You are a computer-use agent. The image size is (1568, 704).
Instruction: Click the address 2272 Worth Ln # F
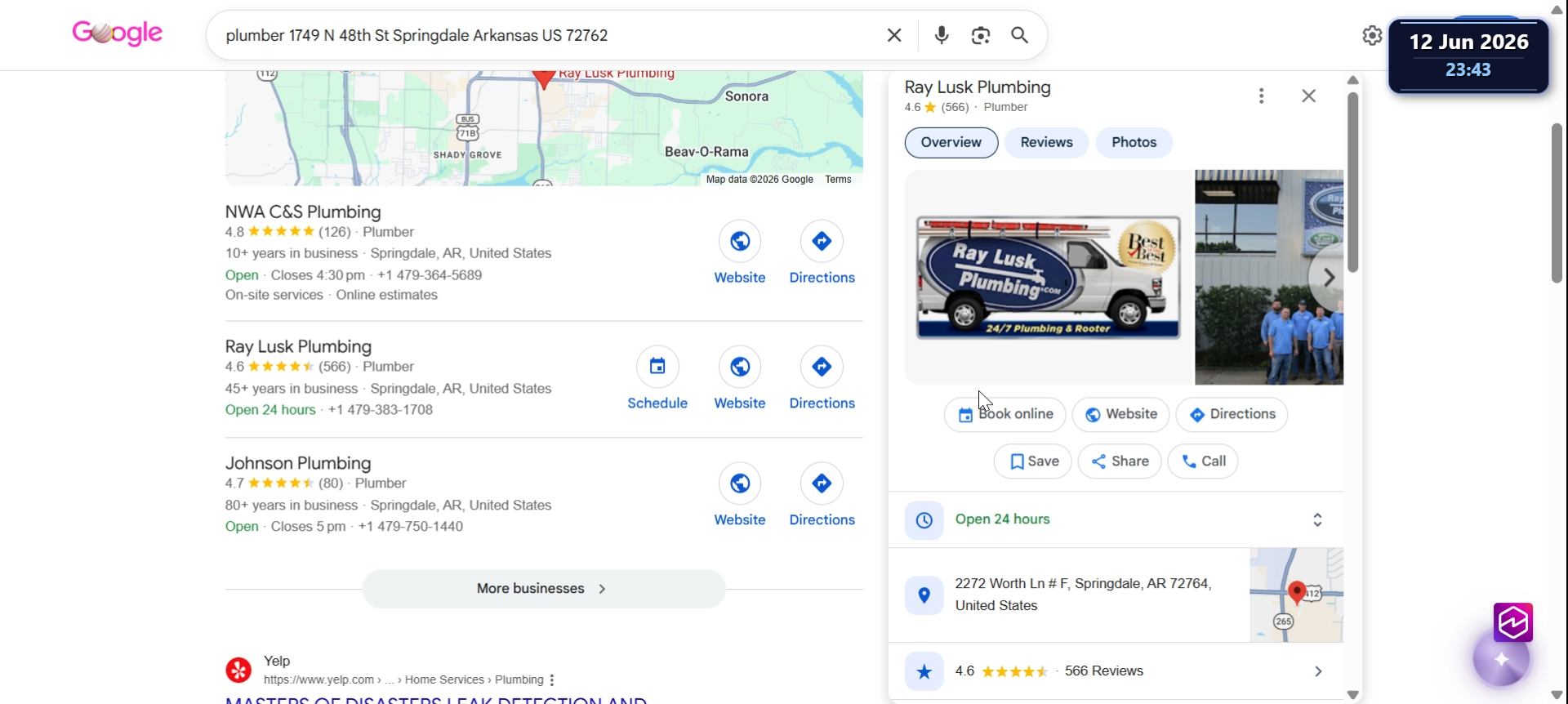click(x=1083, y=595)
